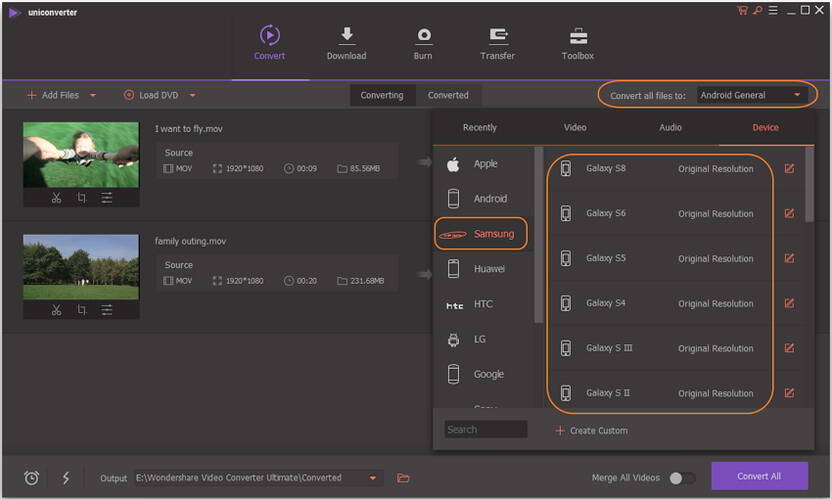Click the format Search field

[x=486, y=429]
